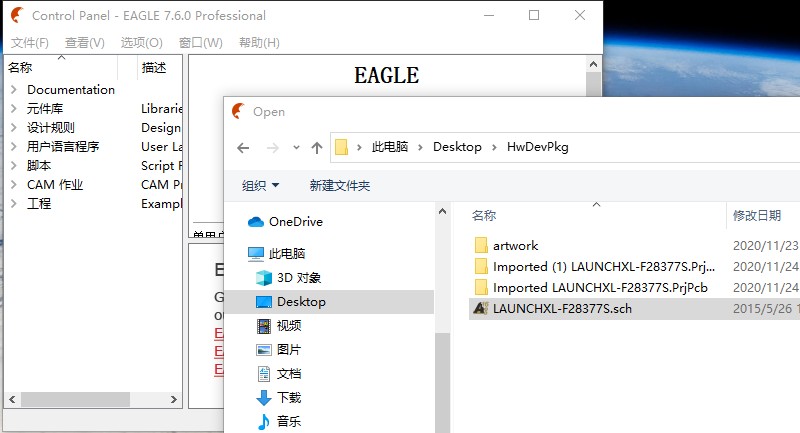Expand the CAM 作业 tree node

[x=14, y=185]
